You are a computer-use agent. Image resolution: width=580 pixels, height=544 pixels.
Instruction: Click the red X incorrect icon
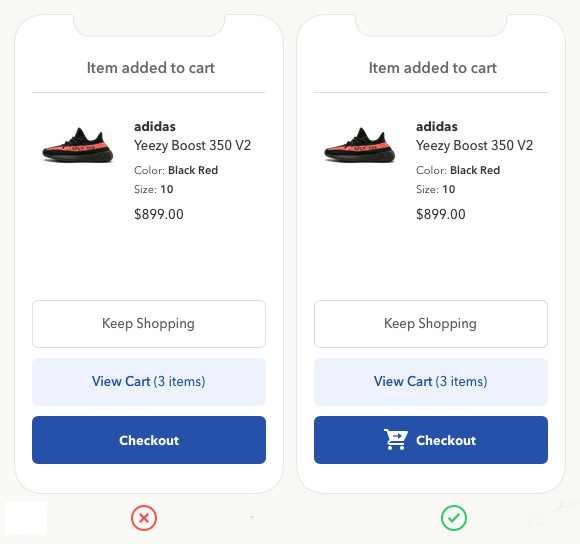click(144, 518)
